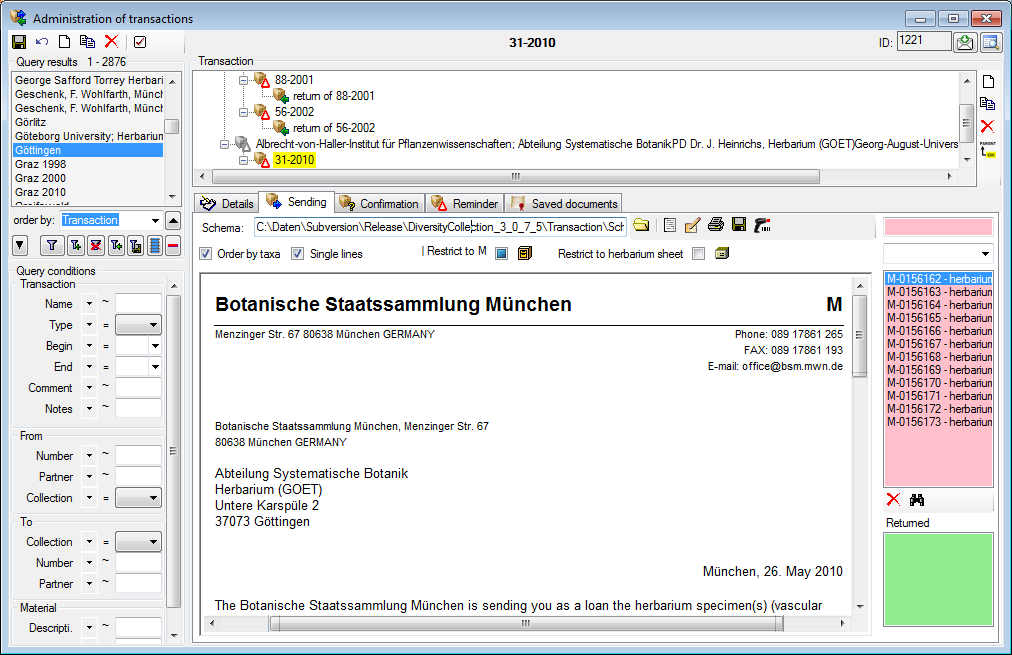Save the document with the Sending toolbar's floppy icon
1012x655 pixels.
739,225
